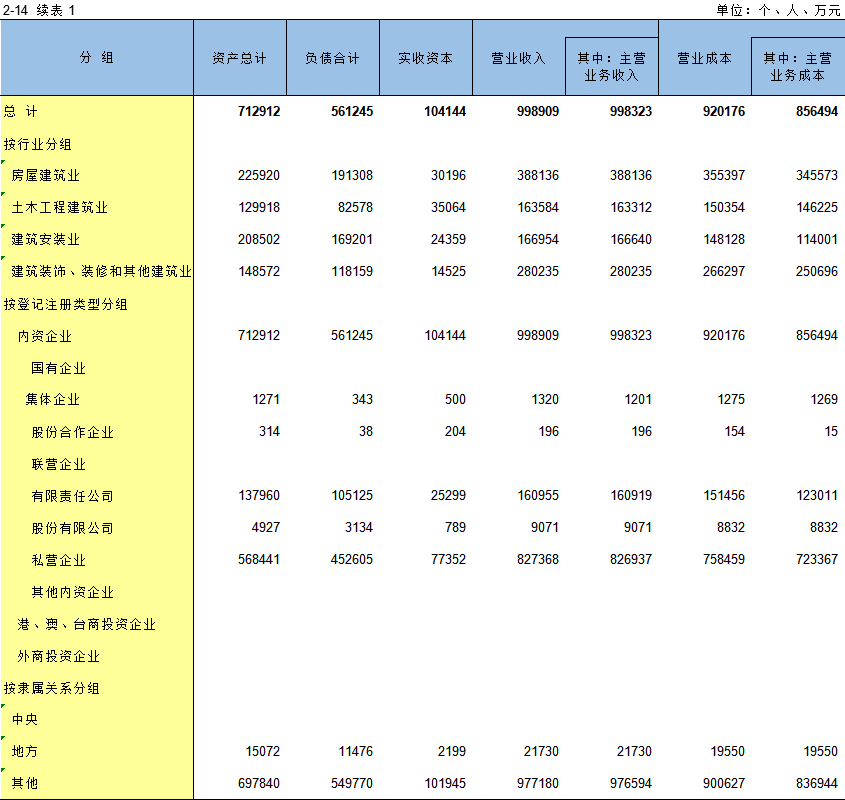
Task: Click the cell 129918 for 土木工程建筑业
Action: [259, 207]
